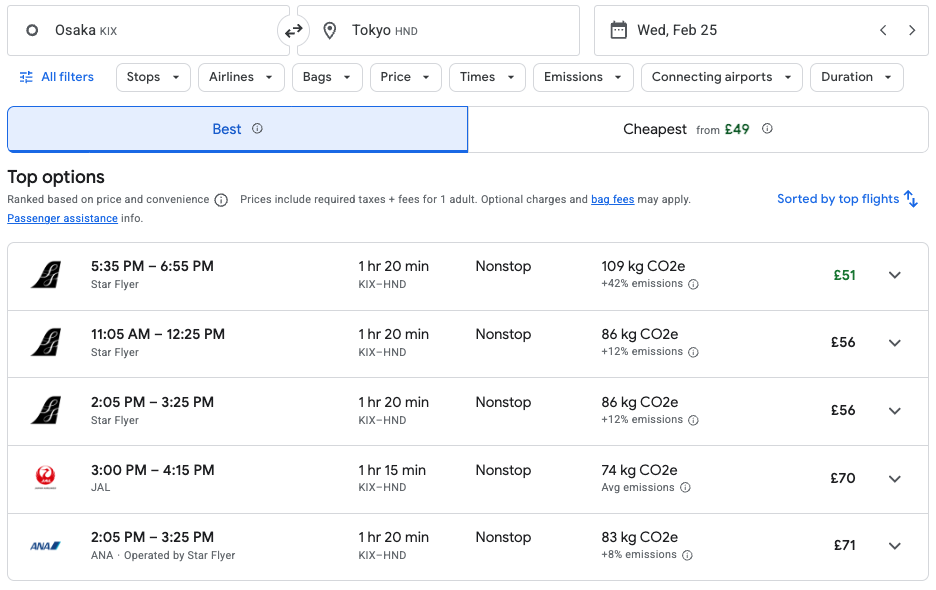Screen dimensions: 936x590
Task: Open the Stops filter dropdown
Action: coord(152,77)
